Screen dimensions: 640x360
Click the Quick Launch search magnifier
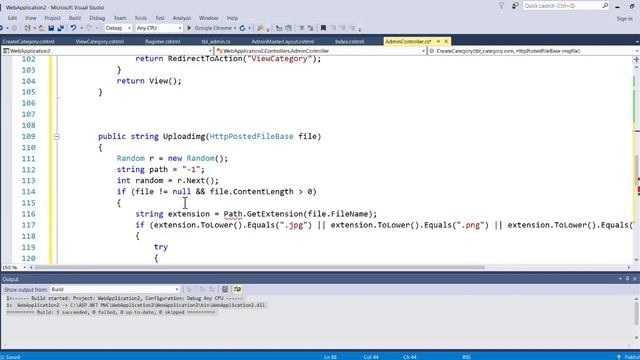coord(605,6)
